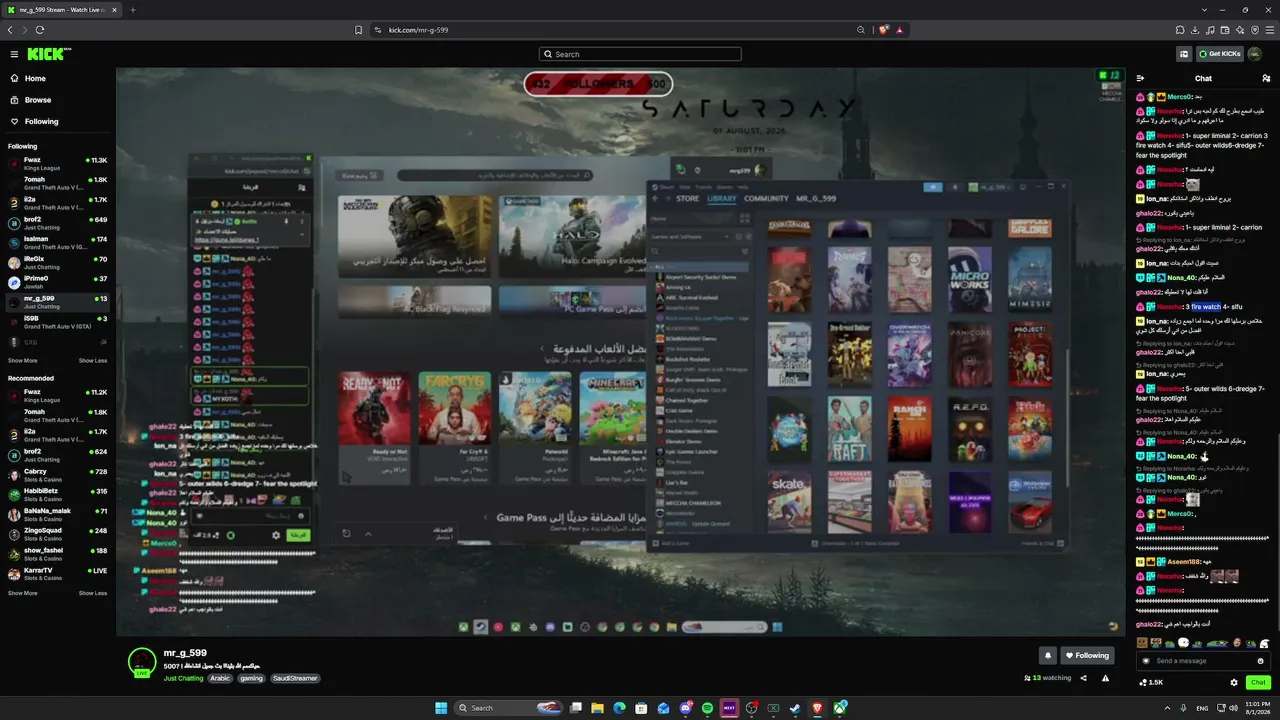Click the browser back arrow
Viewport: 1280px width, 720px height.
(10, 30)
